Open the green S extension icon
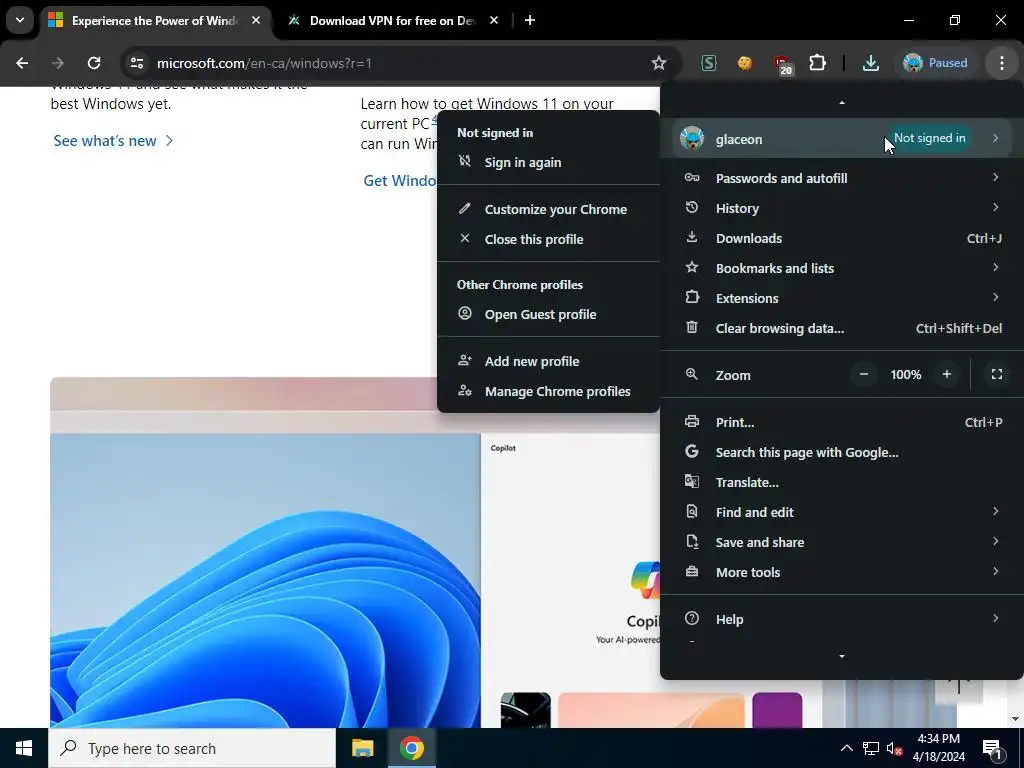 [x=709, y=63]
